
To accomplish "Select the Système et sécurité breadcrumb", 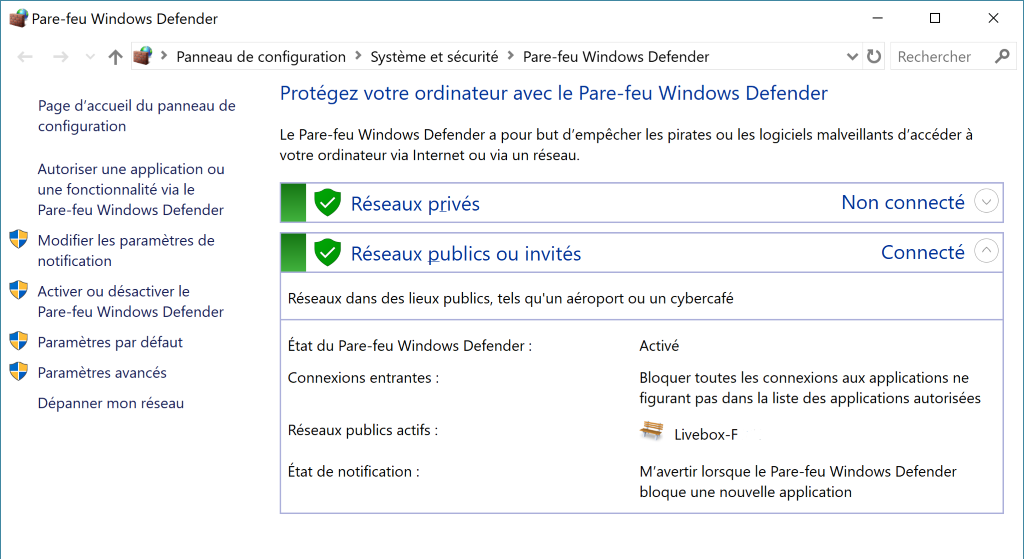I will coord(434,57).
